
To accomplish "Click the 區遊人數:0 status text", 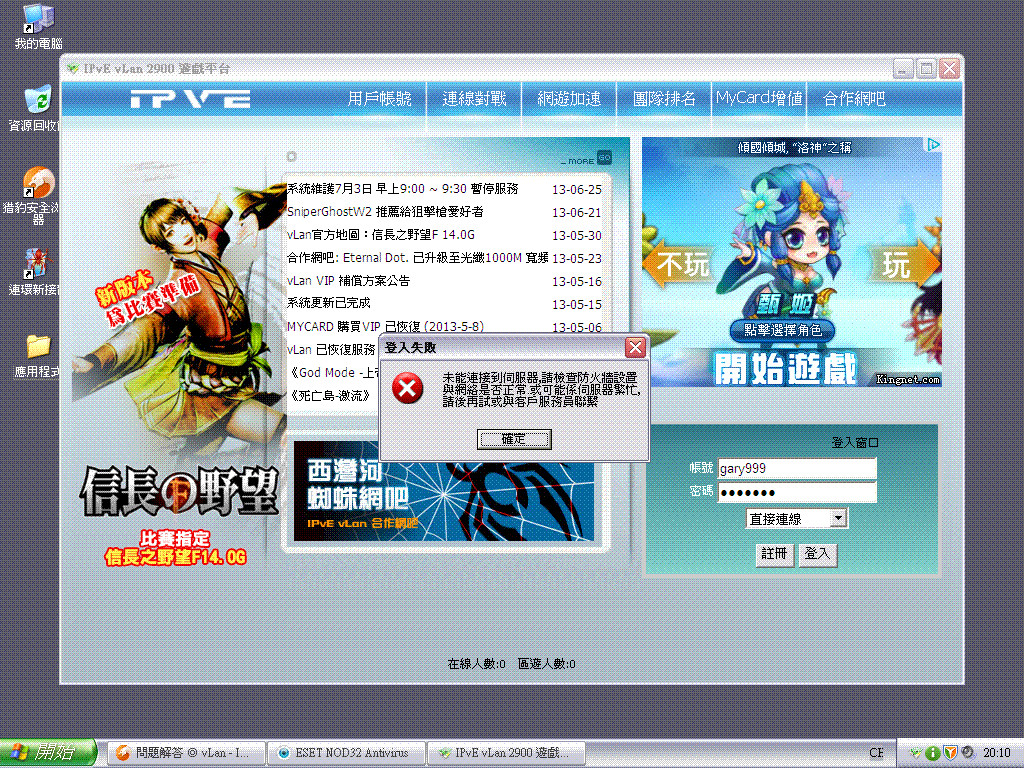I will (547, 664).
